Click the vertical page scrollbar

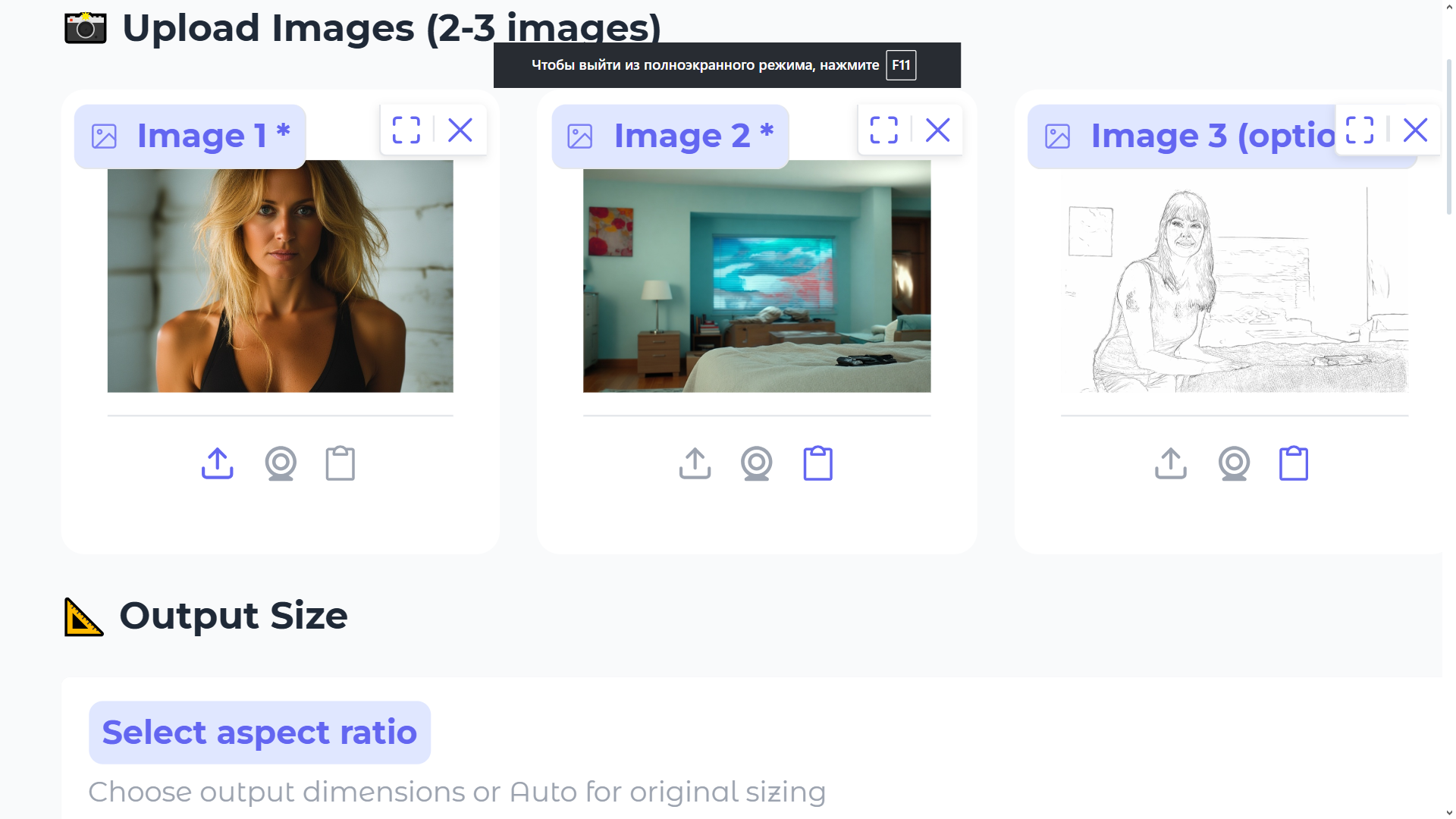click(x=1448, y=136)
